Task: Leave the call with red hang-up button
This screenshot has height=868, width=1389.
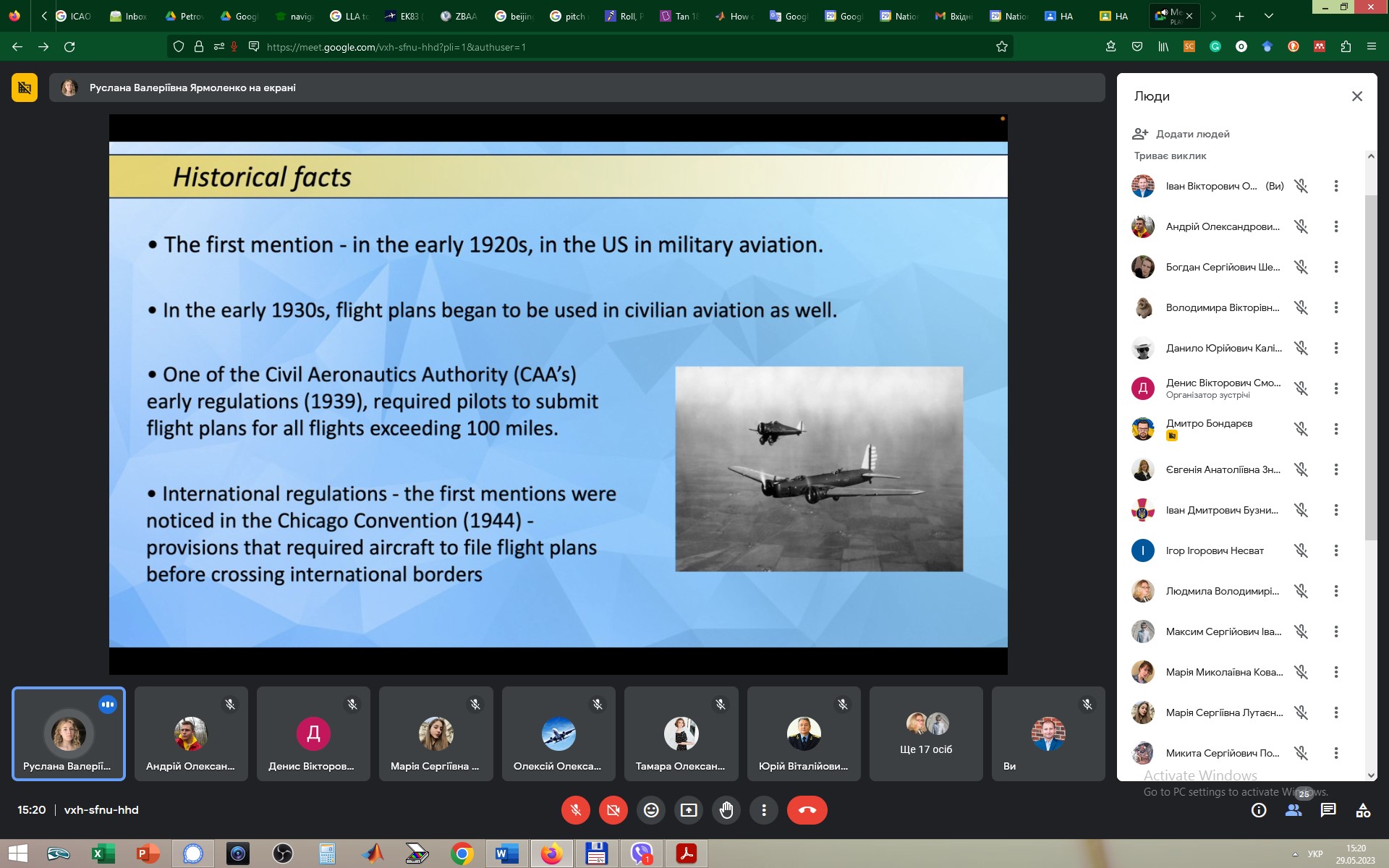Action: click(807, 810)
